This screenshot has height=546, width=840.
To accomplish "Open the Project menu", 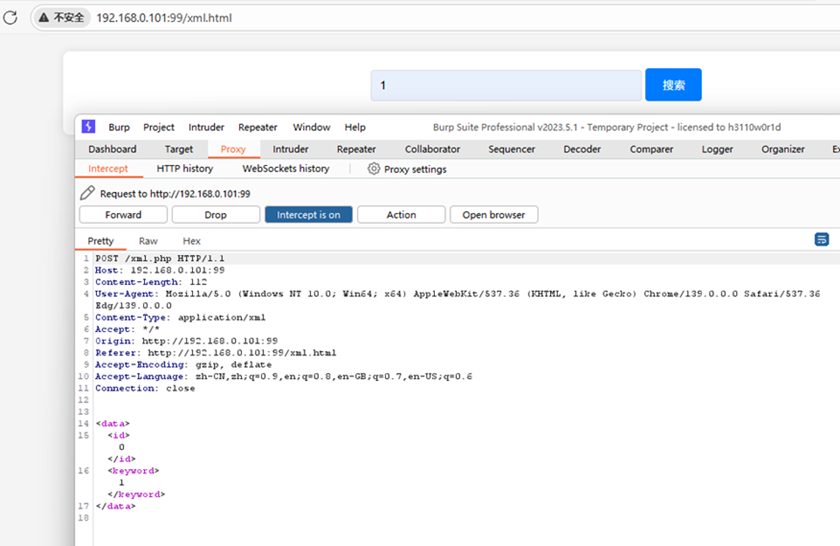I will click(x=159, y=127).
